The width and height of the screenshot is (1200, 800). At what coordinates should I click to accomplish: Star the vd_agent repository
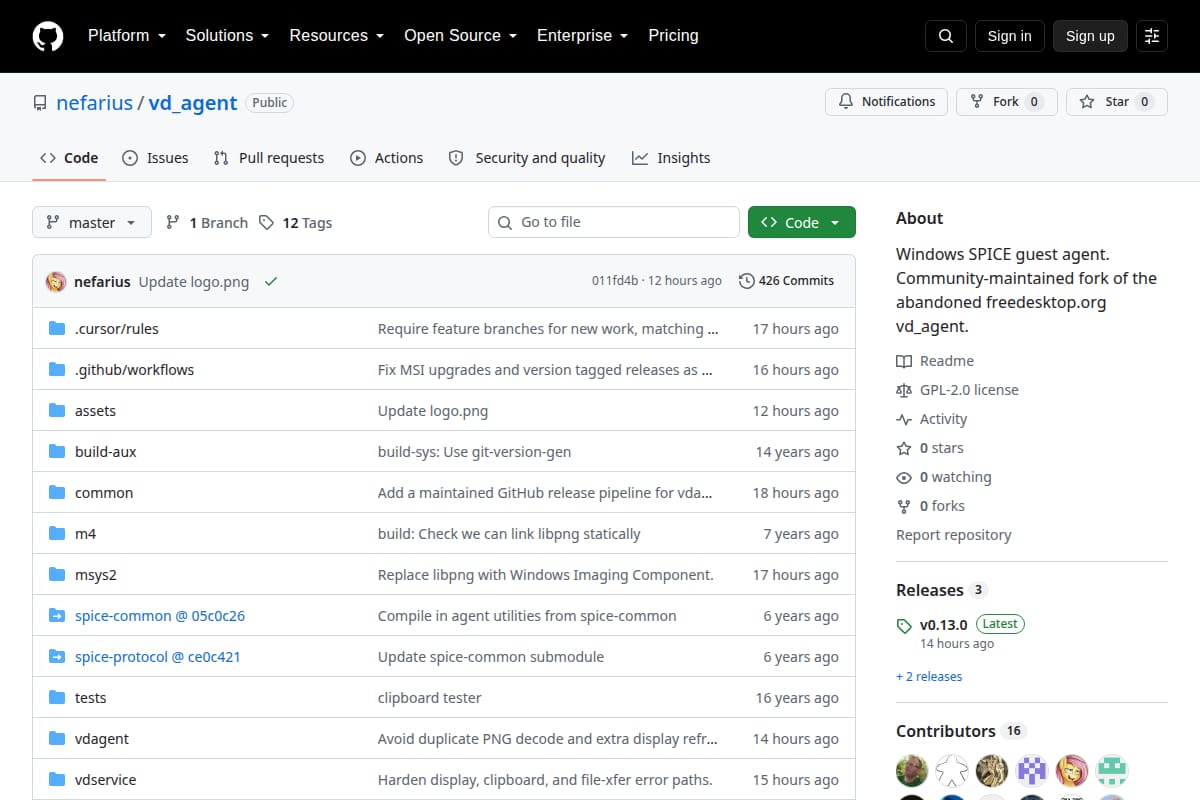coord(1117,101)
